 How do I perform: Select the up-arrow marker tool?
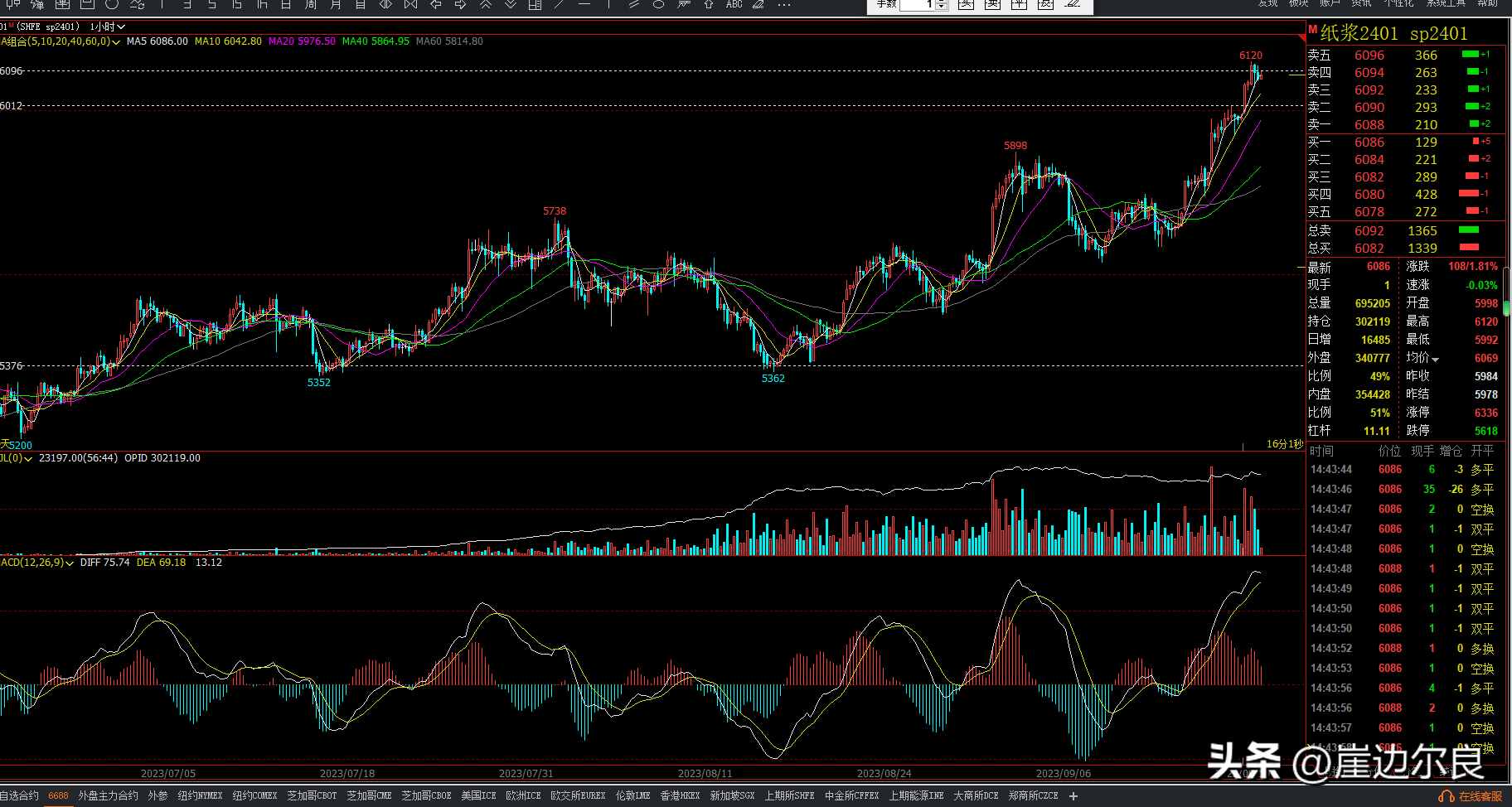click(x=709, y=4)
